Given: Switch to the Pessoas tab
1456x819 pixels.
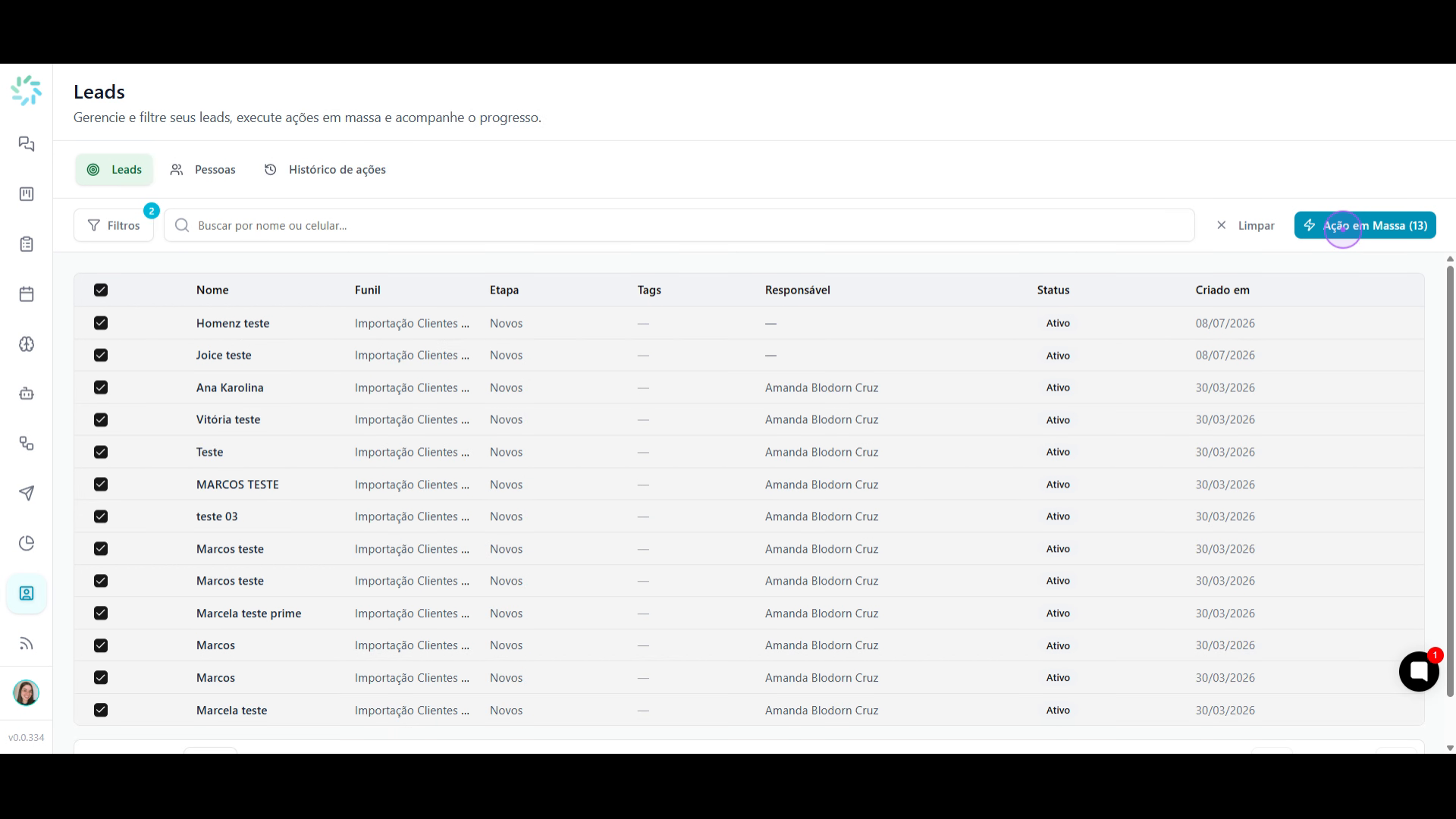Looking at the screenshot, I should coord(202,170).
